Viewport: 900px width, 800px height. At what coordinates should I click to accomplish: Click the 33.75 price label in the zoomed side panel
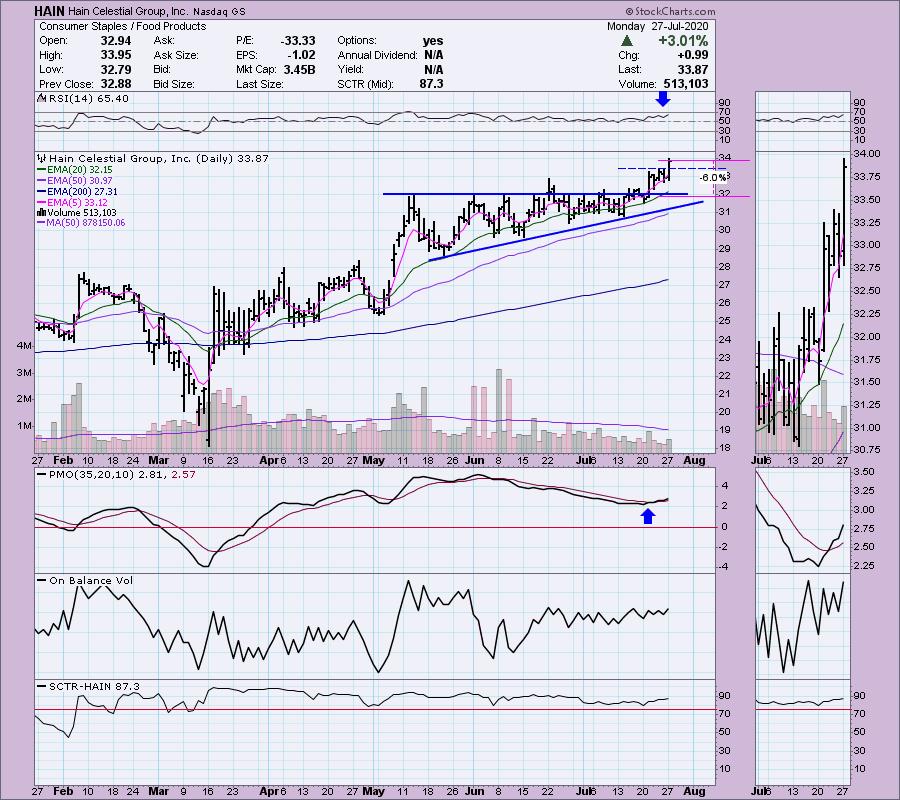click(867, 177)
